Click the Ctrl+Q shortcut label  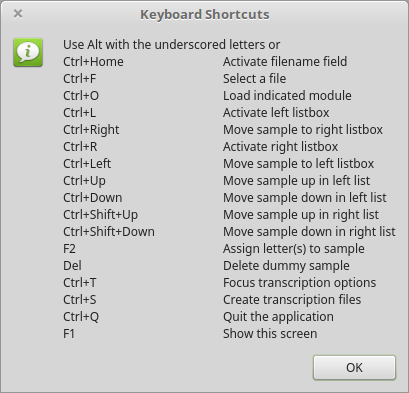(81, 317)
